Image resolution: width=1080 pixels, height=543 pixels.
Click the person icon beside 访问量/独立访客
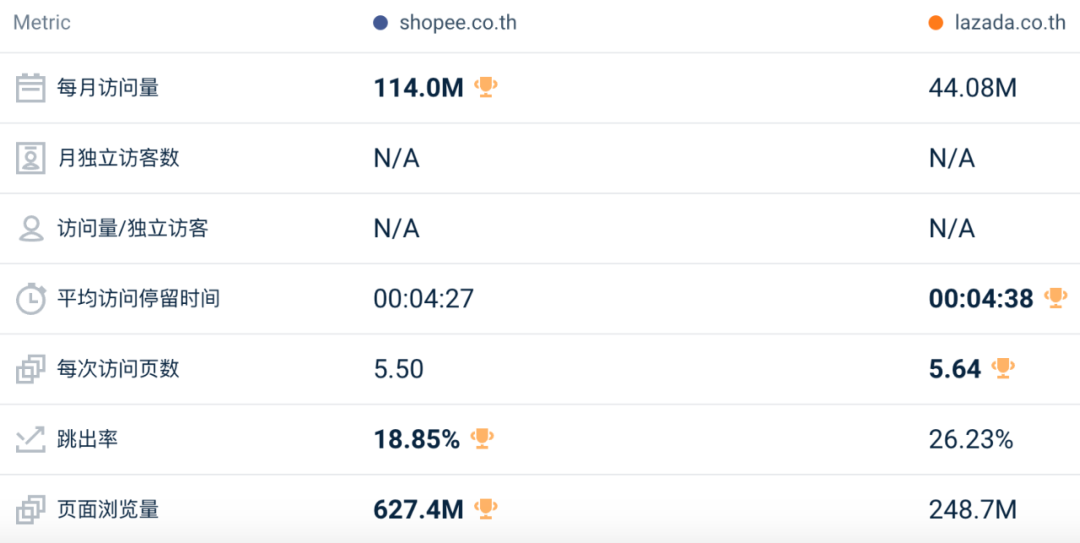pos(30,229)
